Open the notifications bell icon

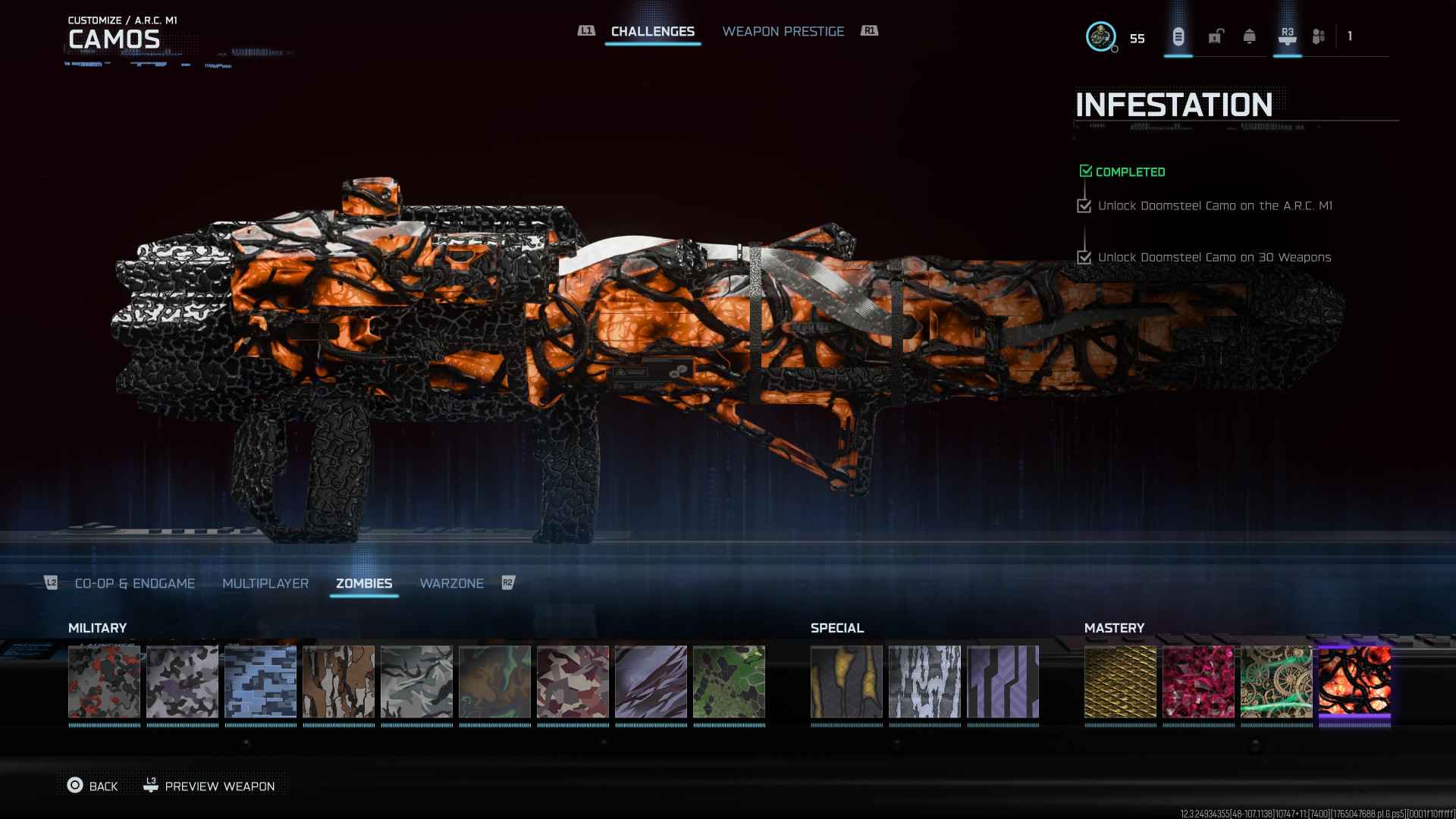1249,36
